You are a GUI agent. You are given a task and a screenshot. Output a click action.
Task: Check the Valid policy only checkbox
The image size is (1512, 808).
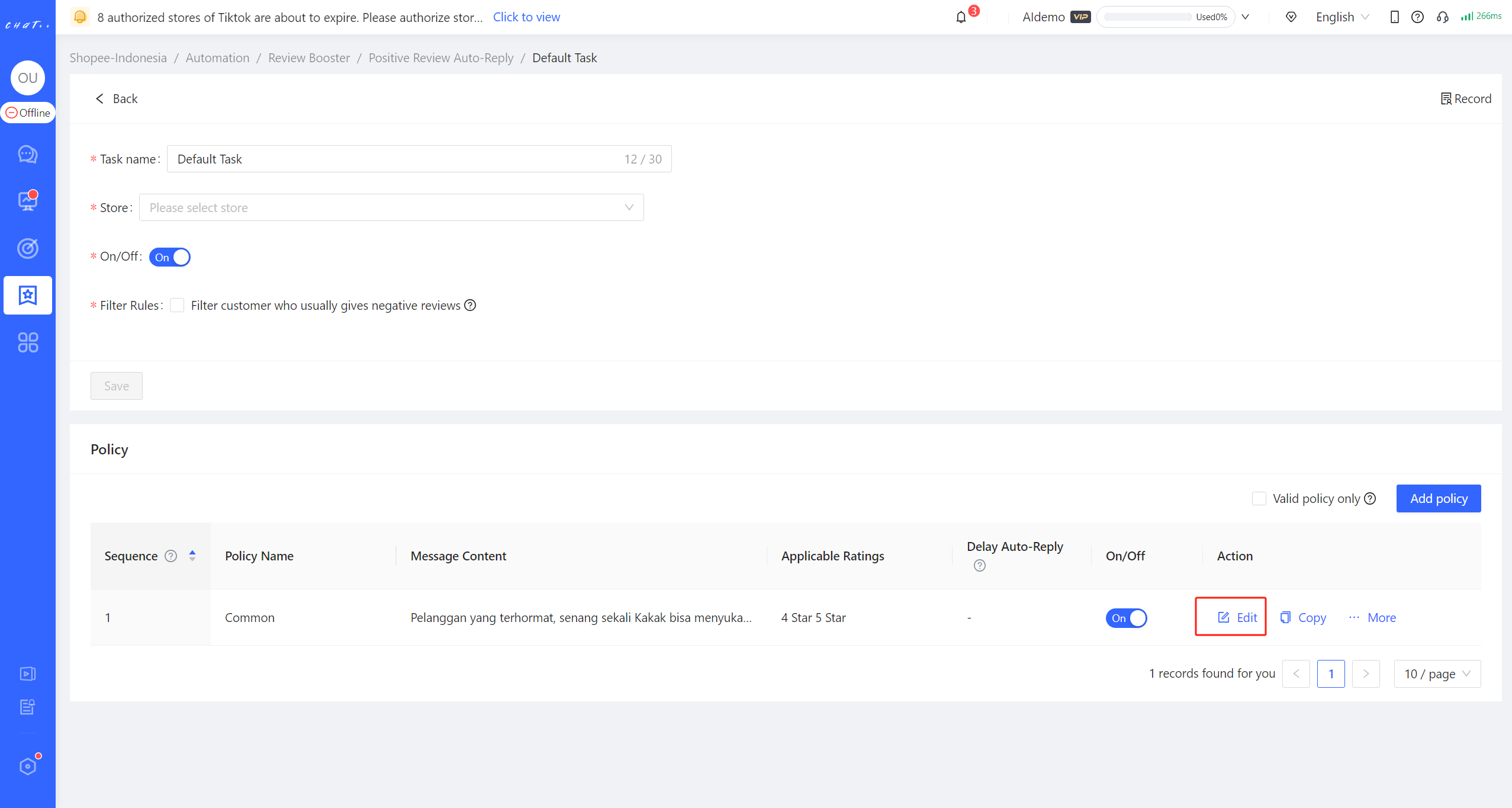coord(1259,498)
